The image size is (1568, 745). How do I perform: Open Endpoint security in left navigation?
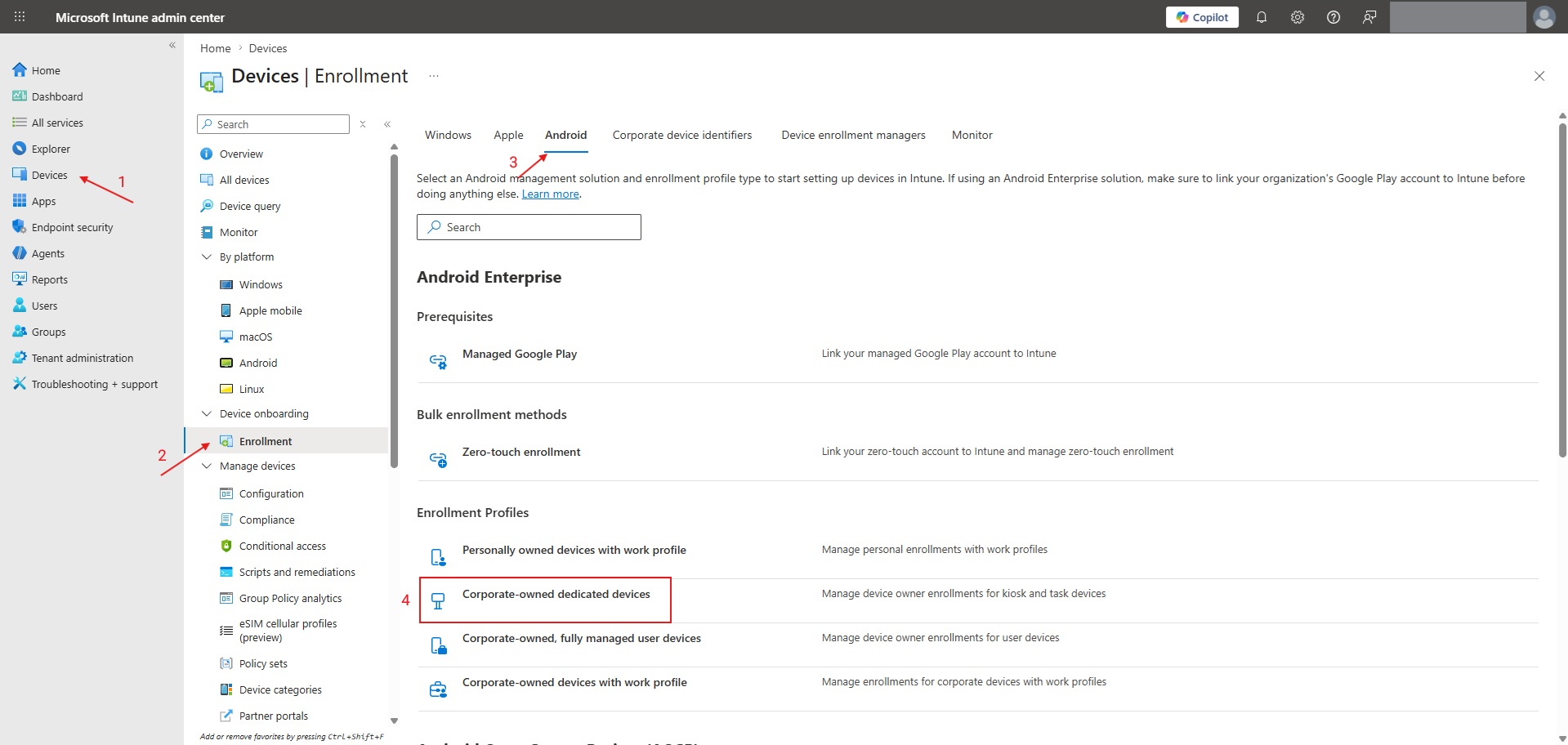[72, 227]
